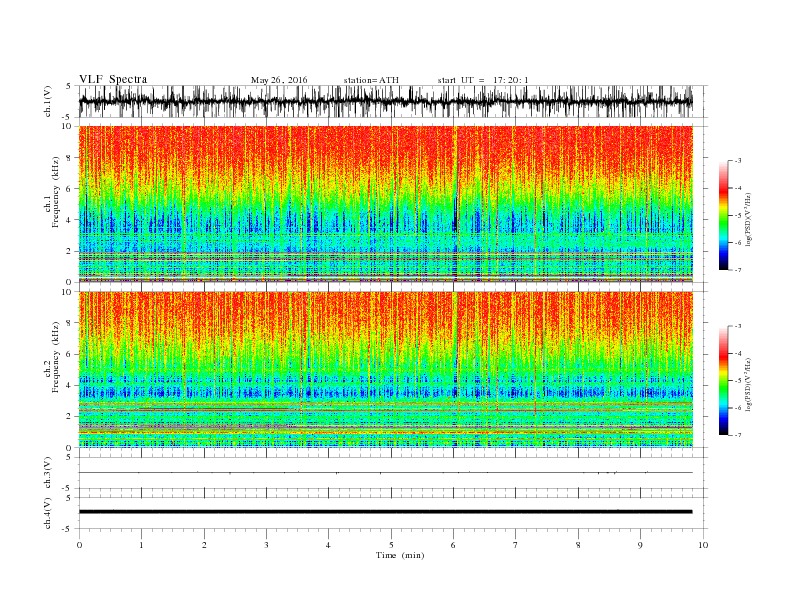Click the "-3" value on ch.1 colorbar
Viewport: 792px width, 612px height.
pos(737,161)
